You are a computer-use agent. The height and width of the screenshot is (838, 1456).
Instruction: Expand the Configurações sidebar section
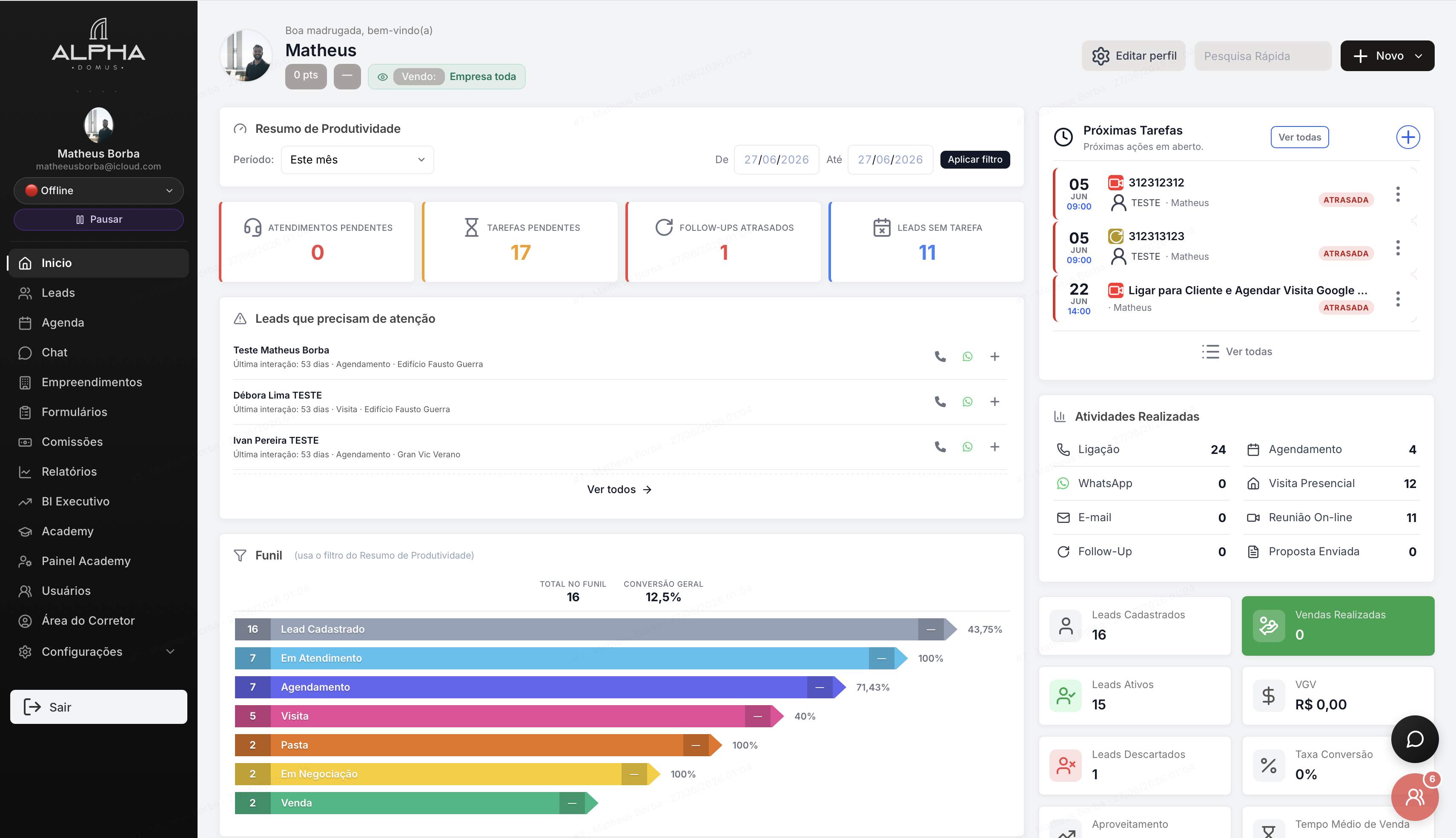pos(98,651)
